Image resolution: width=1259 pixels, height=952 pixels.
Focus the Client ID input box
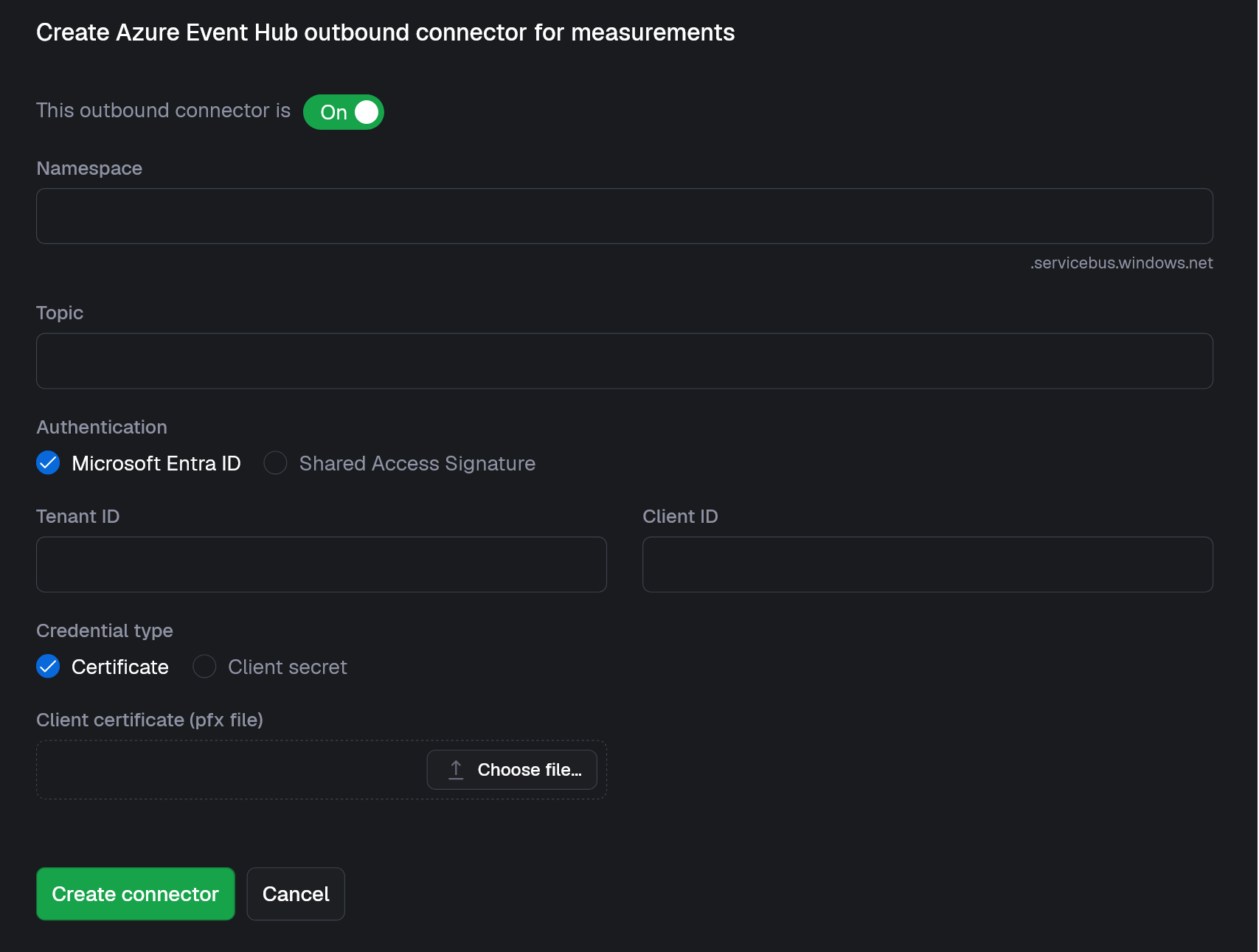[928, 565]
